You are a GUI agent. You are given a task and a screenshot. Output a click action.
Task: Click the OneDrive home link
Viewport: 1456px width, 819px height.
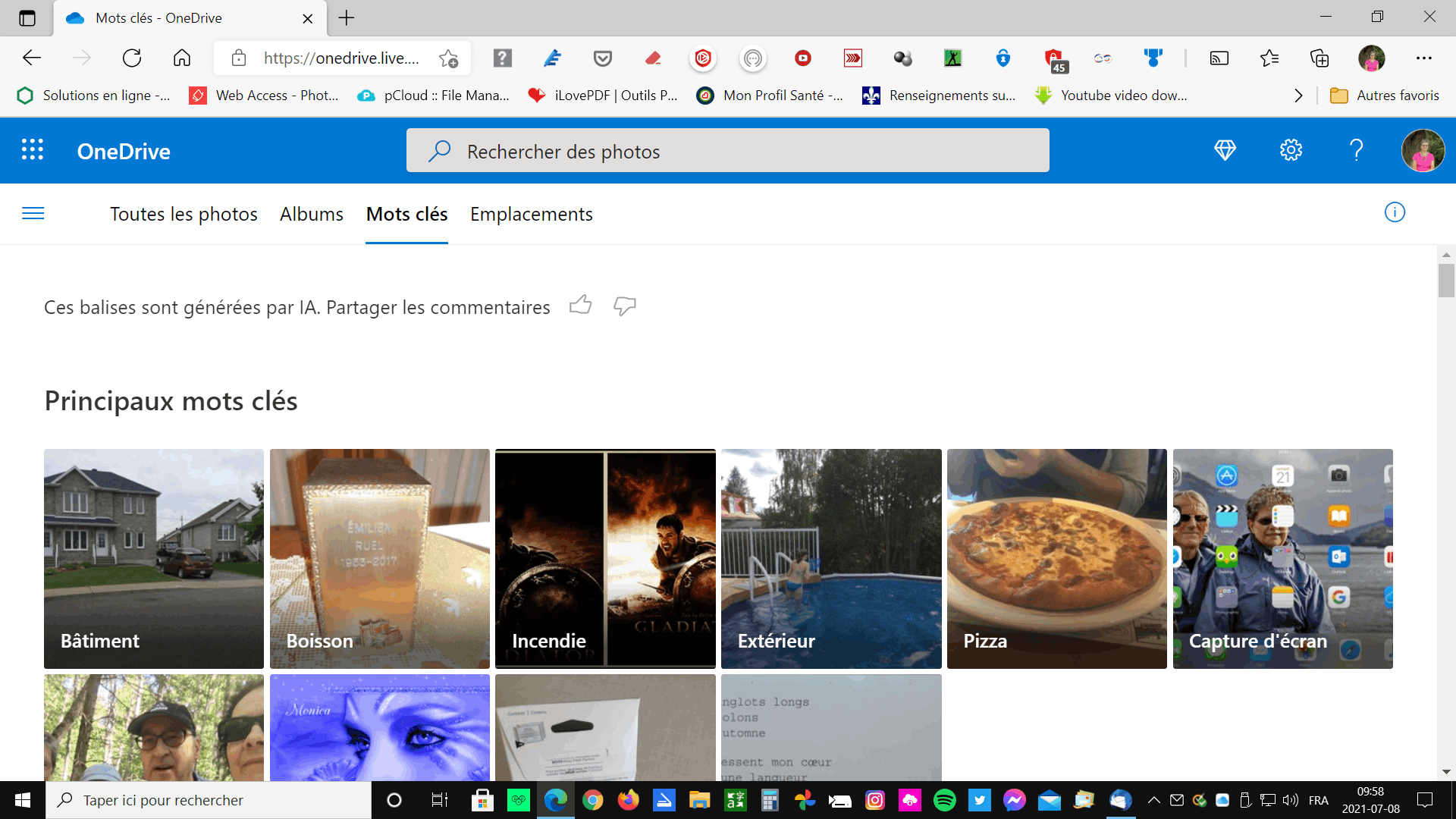[124, 151]
